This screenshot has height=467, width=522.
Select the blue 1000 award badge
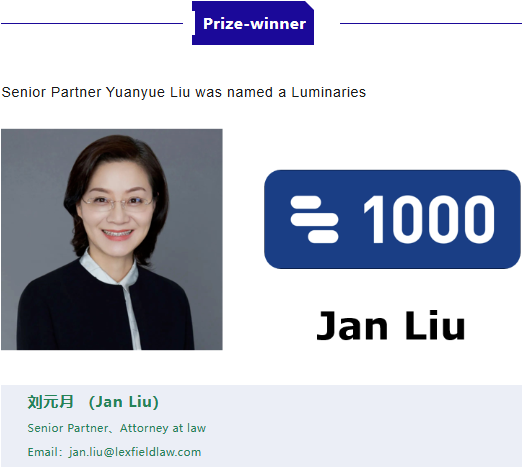tap(392, 219)
